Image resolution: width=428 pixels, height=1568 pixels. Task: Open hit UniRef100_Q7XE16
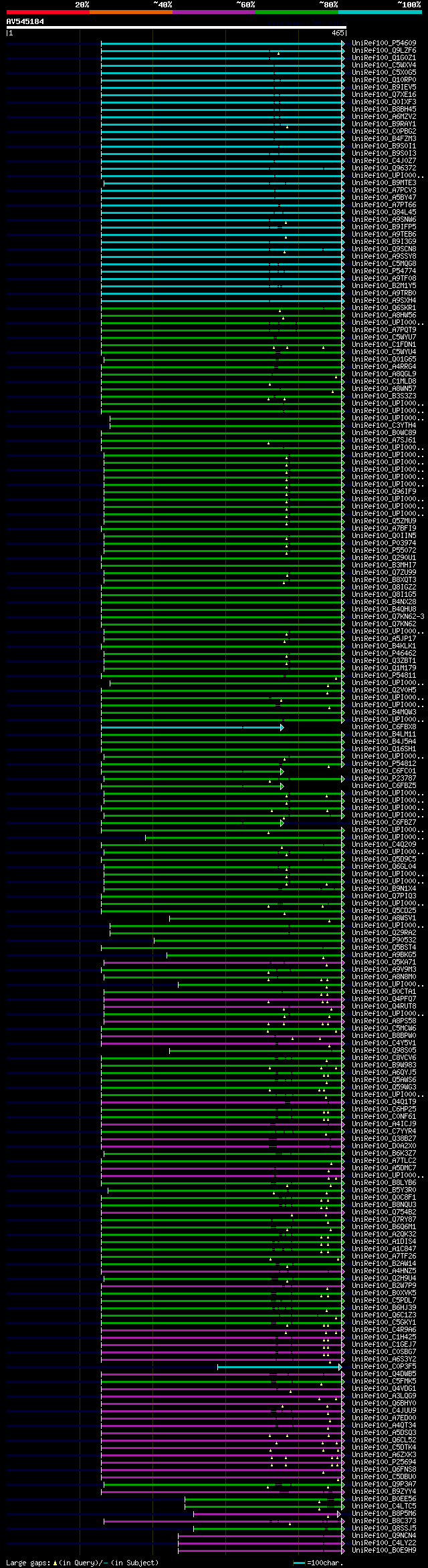pyautogui.click(x=384, y=95)
